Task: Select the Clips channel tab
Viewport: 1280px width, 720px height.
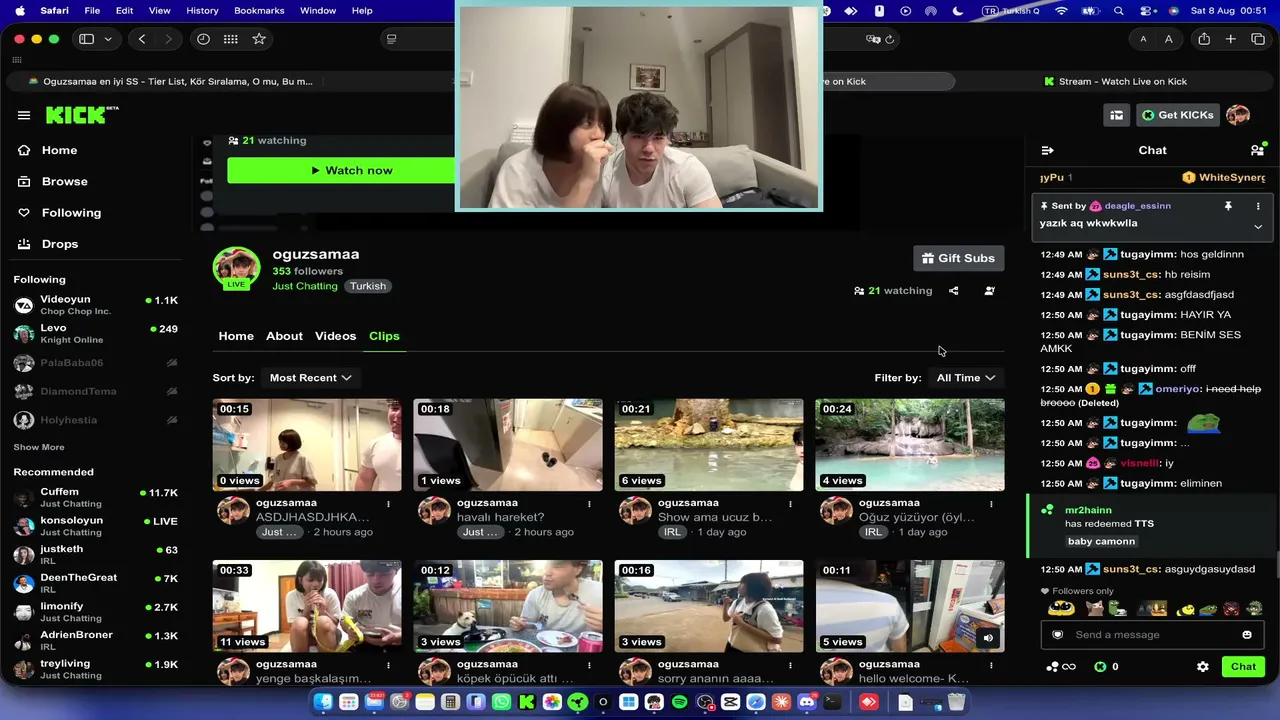Action: [x=384, y=336]
